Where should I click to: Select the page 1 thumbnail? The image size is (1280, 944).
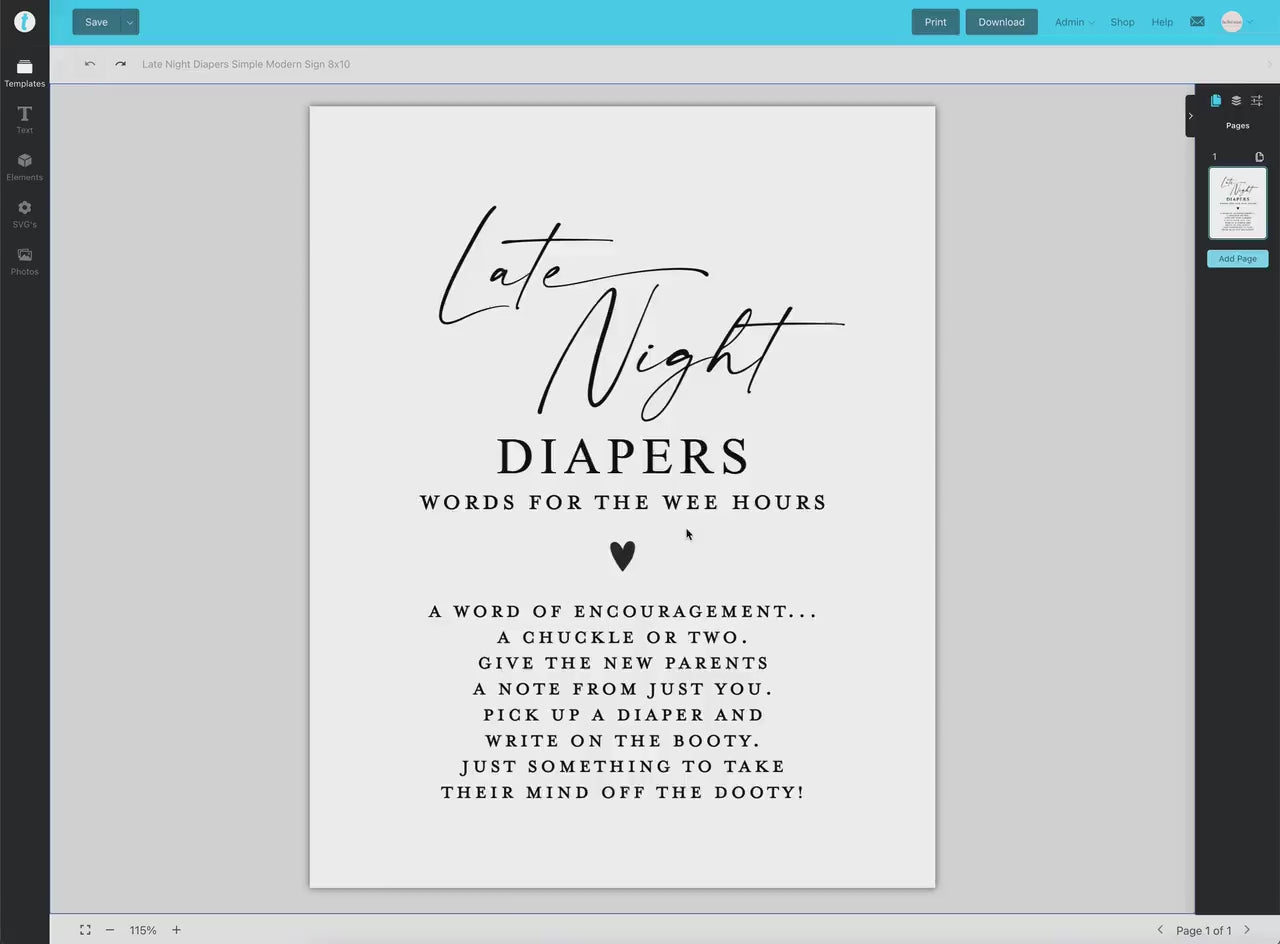coord(1238,203)
